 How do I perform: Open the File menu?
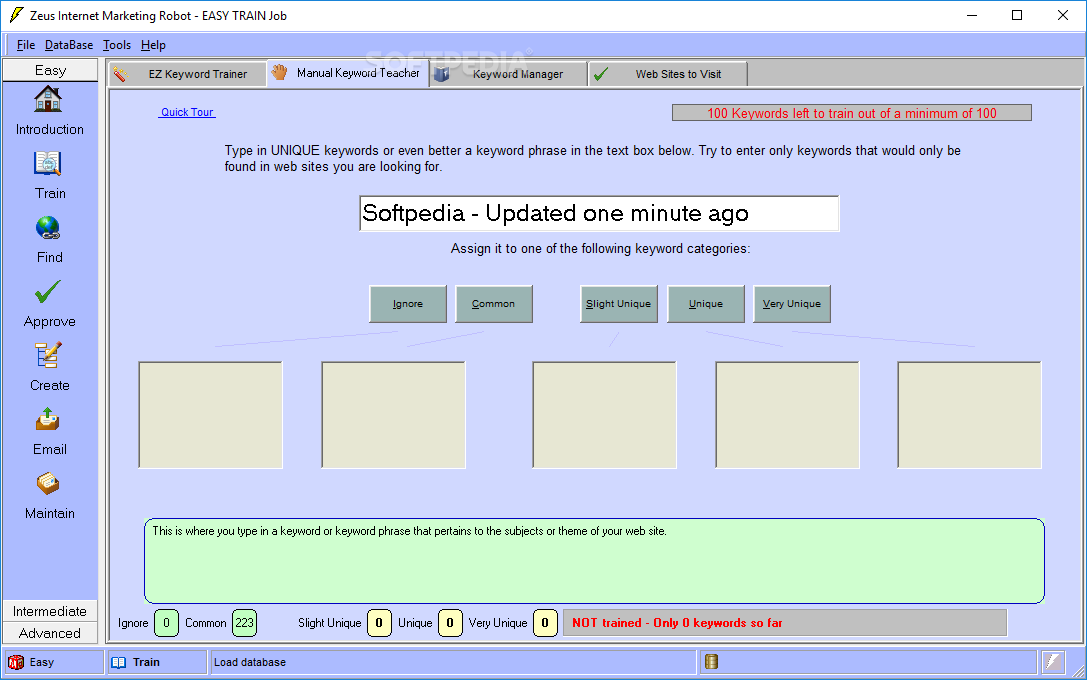(26, 45)
